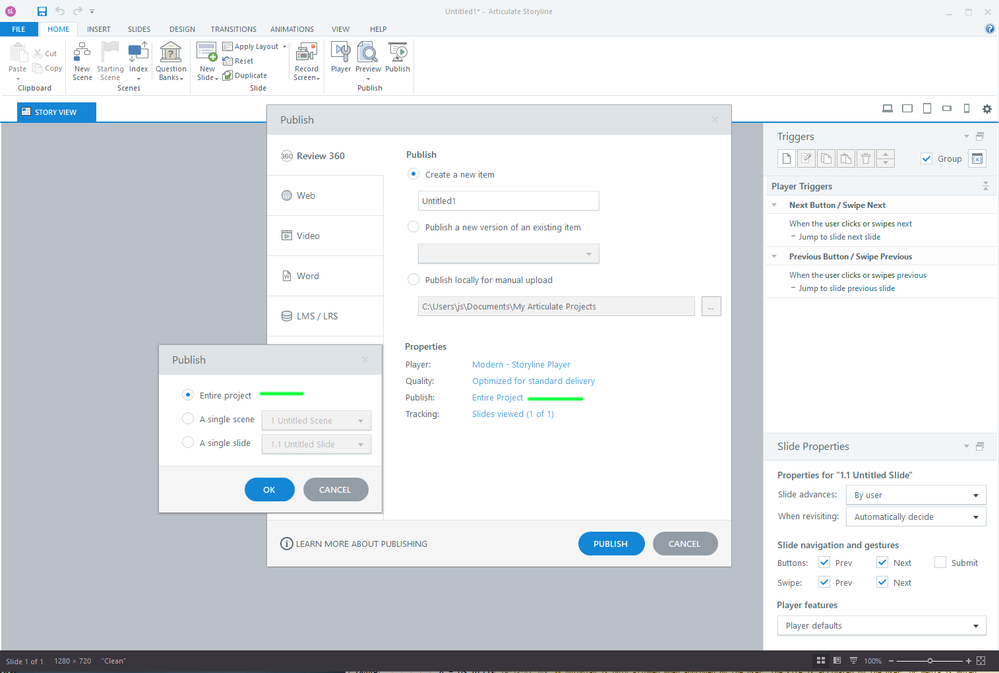Select 'Publish locally for manual upload' option

tap(414, 280)
